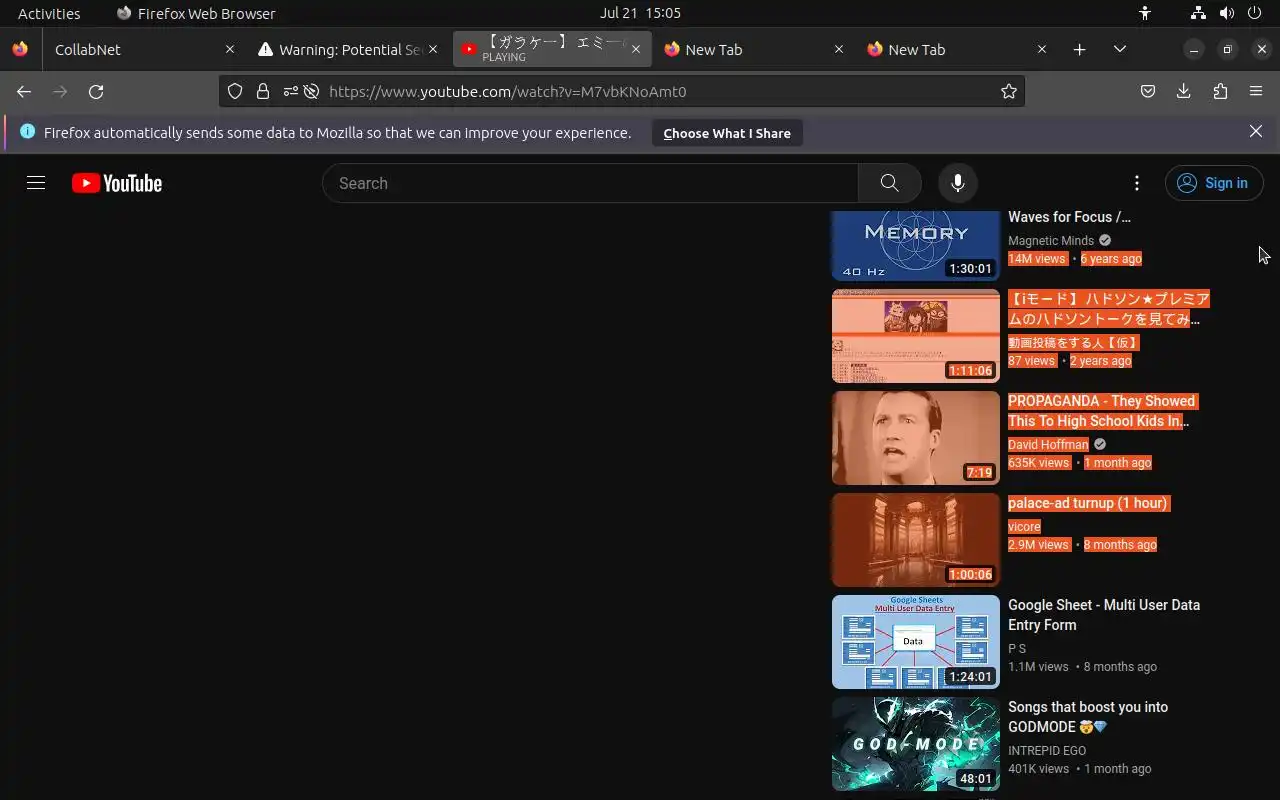Viewport: 1280px width, 800px height.
Task: Click the vicore channel name
Action: click(x=1024, y=526)
